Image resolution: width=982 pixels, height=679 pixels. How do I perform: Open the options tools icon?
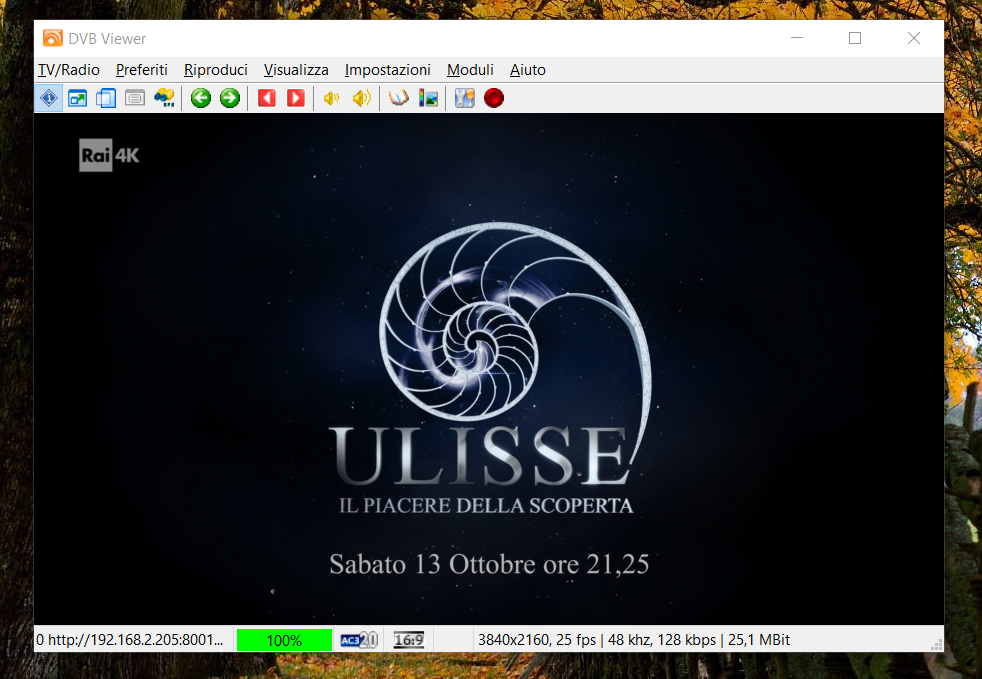[465, 98]
